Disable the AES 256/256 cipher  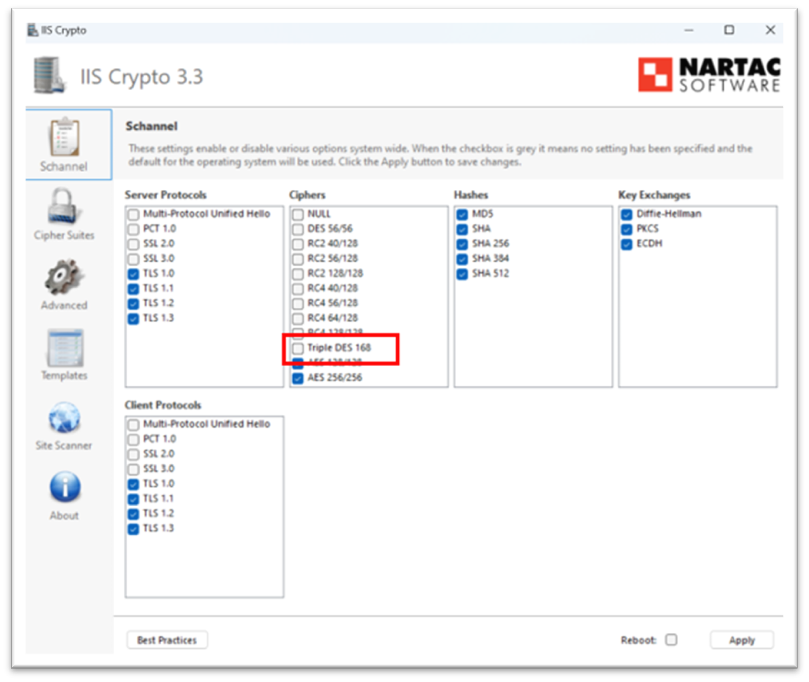point(297,379)
